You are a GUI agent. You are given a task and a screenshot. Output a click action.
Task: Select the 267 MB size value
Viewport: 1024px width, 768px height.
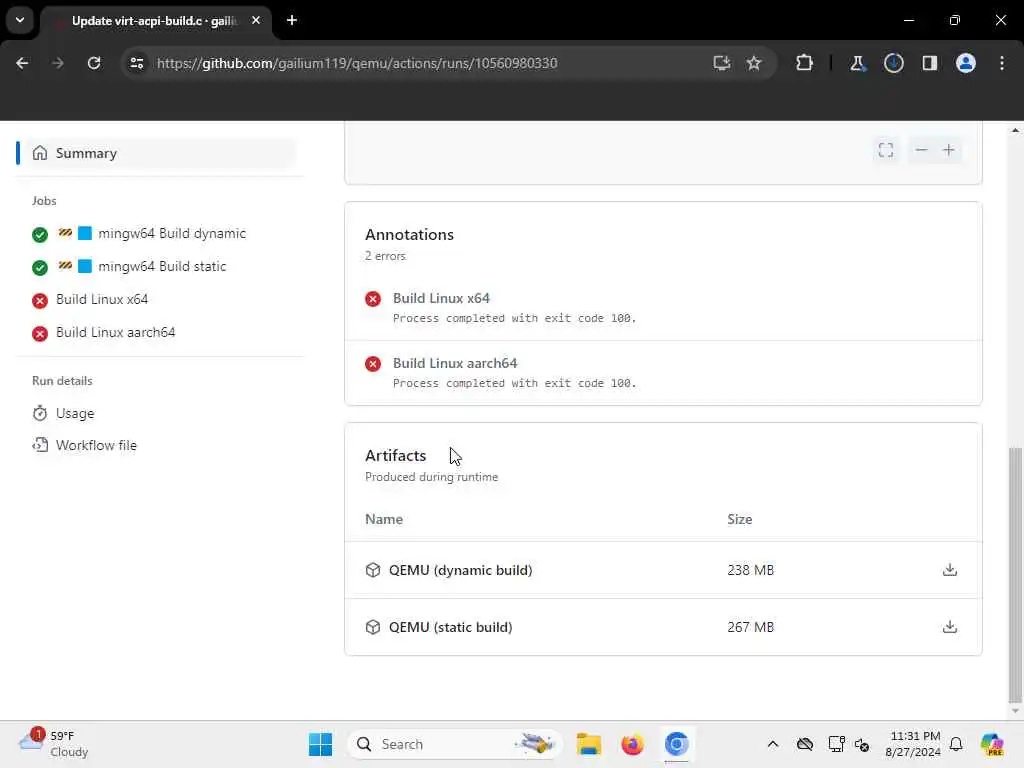point(750,627)
